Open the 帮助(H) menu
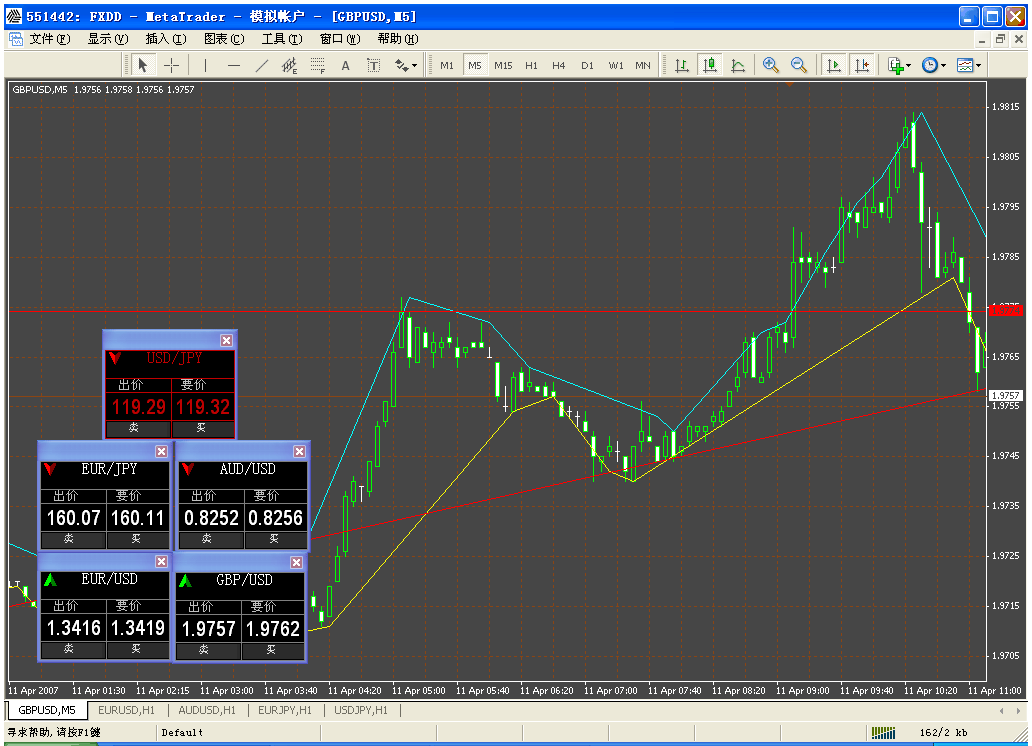The image size is (1032, 746). (398, 39)
